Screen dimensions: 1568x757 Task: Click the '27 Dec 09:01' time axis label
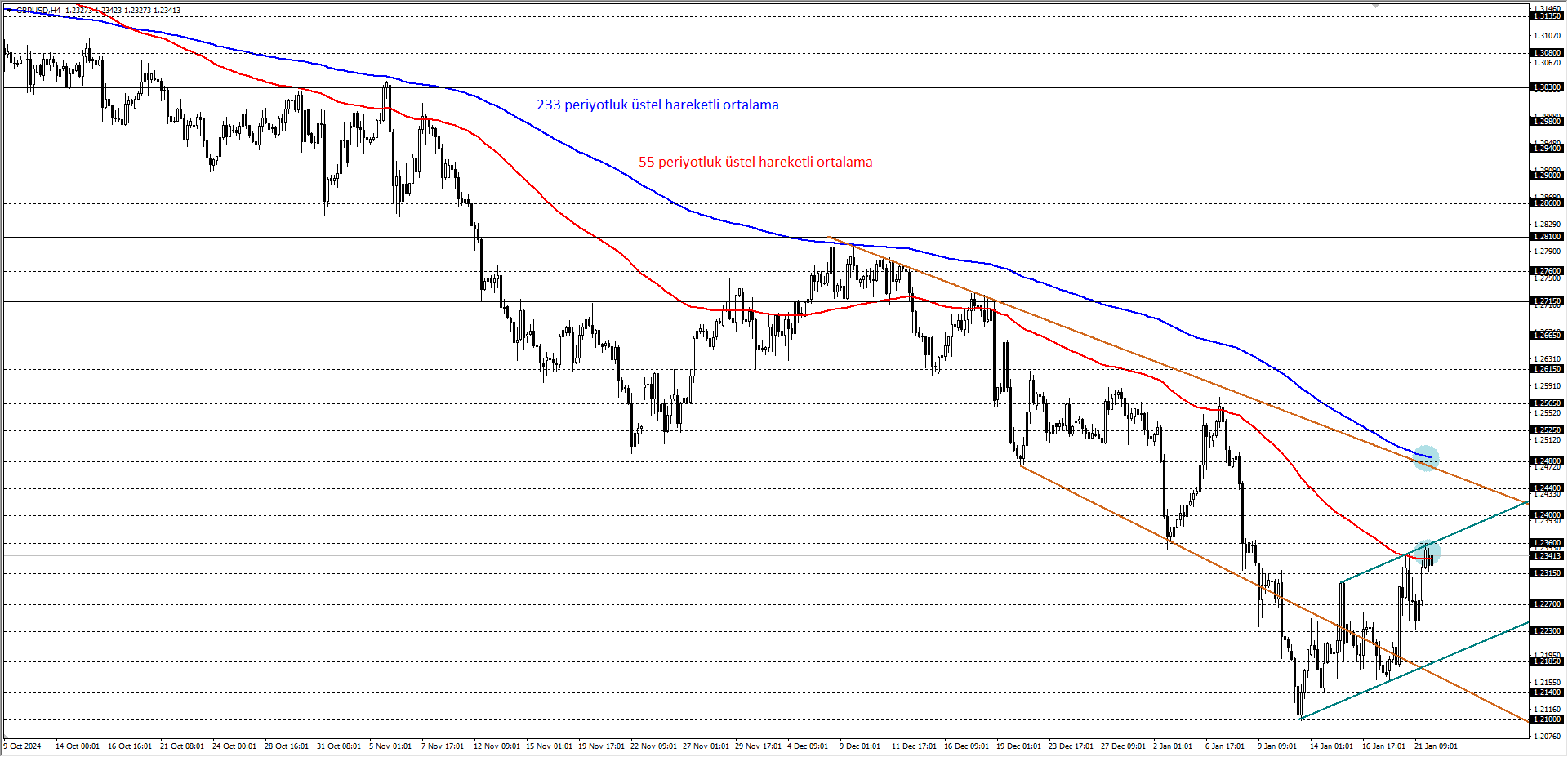point(1122,746)
